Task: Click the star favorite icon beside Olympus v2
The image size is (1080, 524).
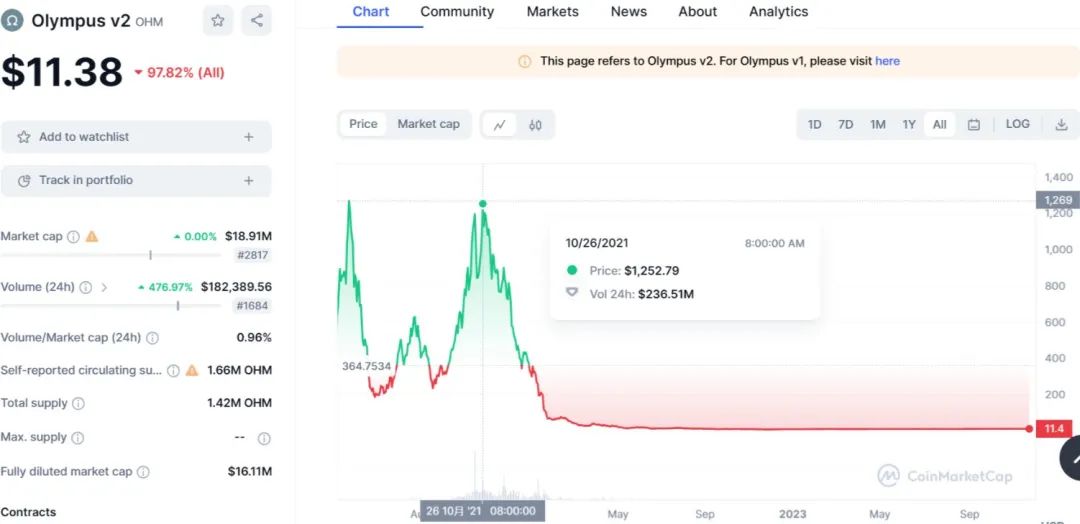Action: point(218,20)
